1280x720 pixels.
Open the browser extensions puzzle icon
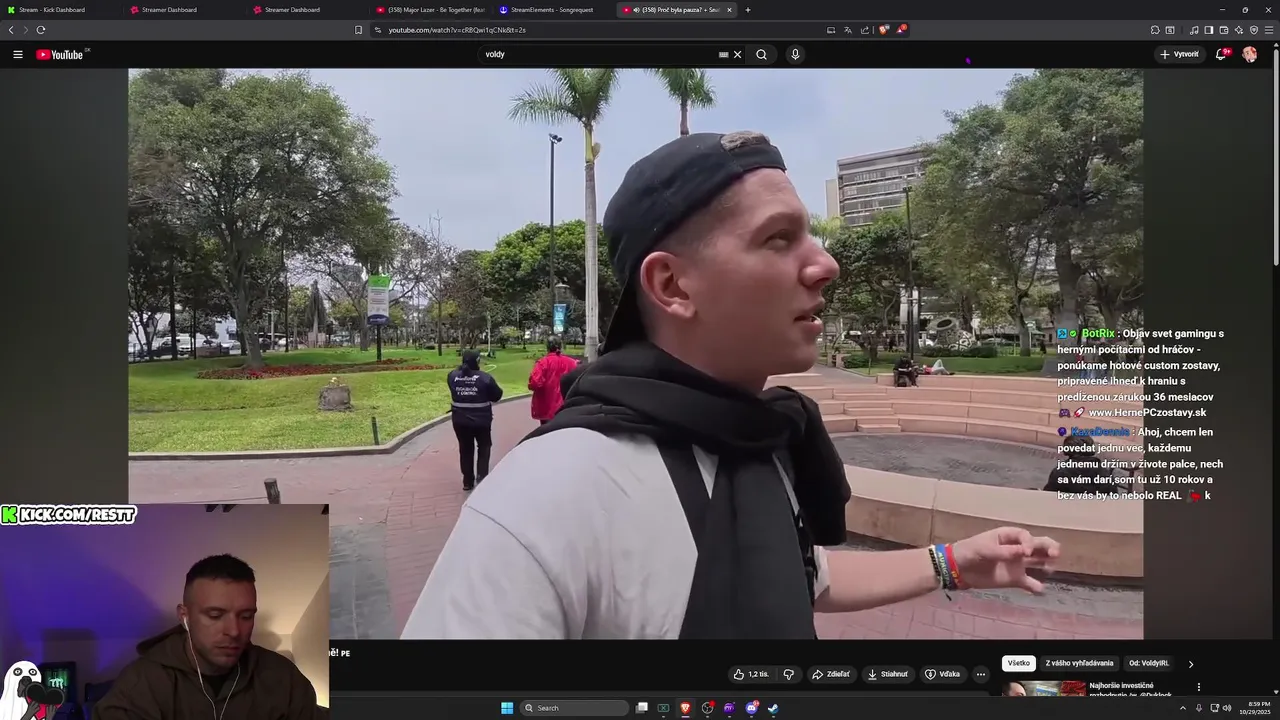click(x=1155, y=30)
